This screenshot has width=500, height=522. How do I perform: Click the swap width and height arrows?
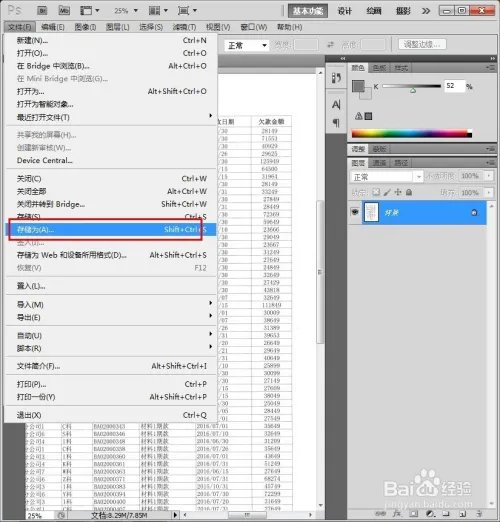(x=330, y=44)
